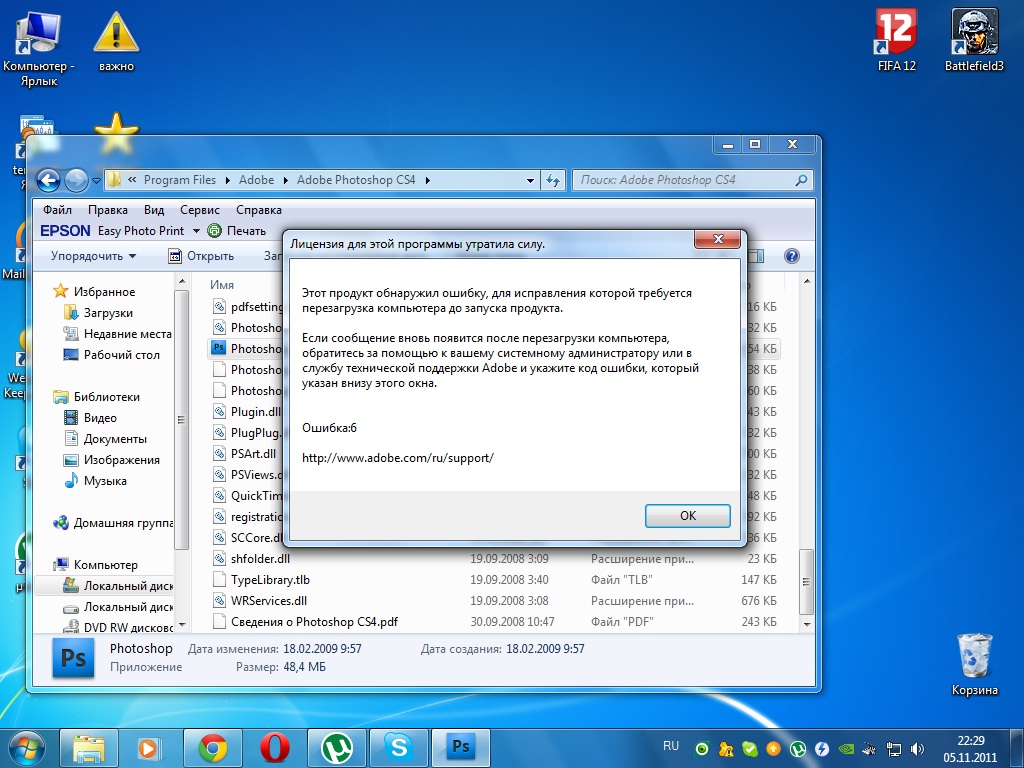Click the refresh button beside the address bar

(553, 180)
